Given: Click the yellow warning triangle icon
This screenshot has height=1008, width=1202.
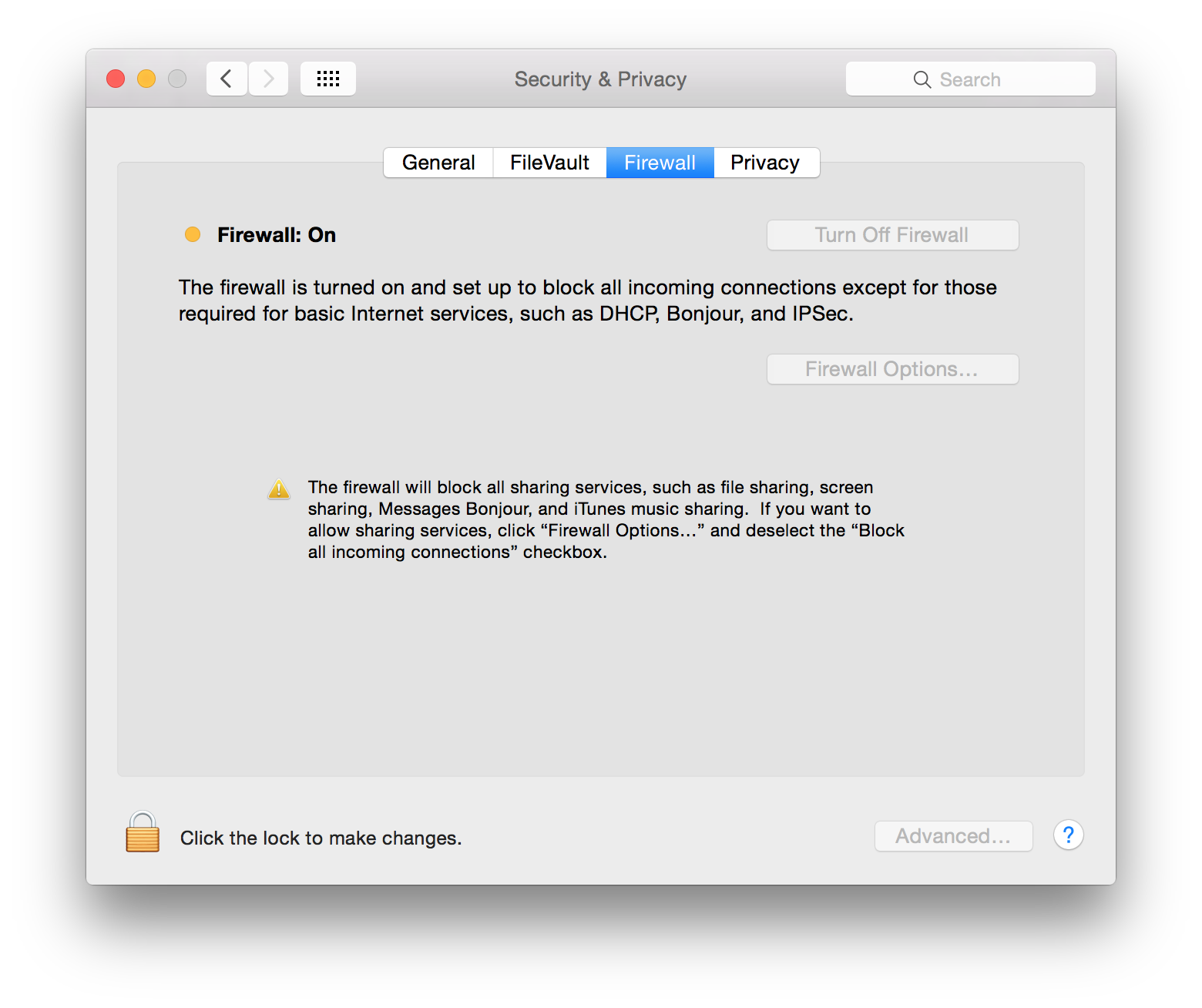Looking at the screenshot, I should click(x=279, y=489).
